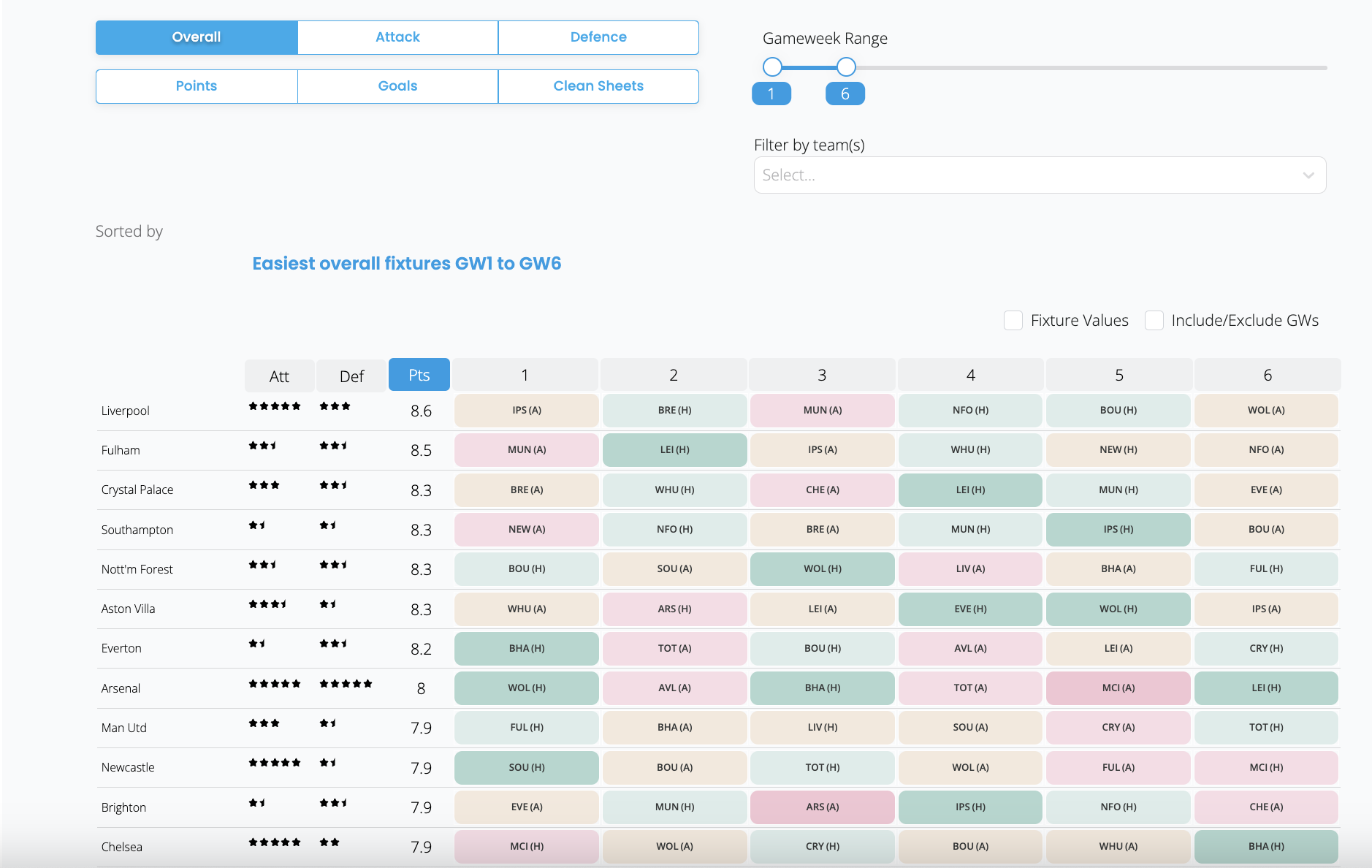The image size is (1372, 868).
Task: Click Aston Villa's ARS (H) fixture cell
Action: [x=675, y=609]
